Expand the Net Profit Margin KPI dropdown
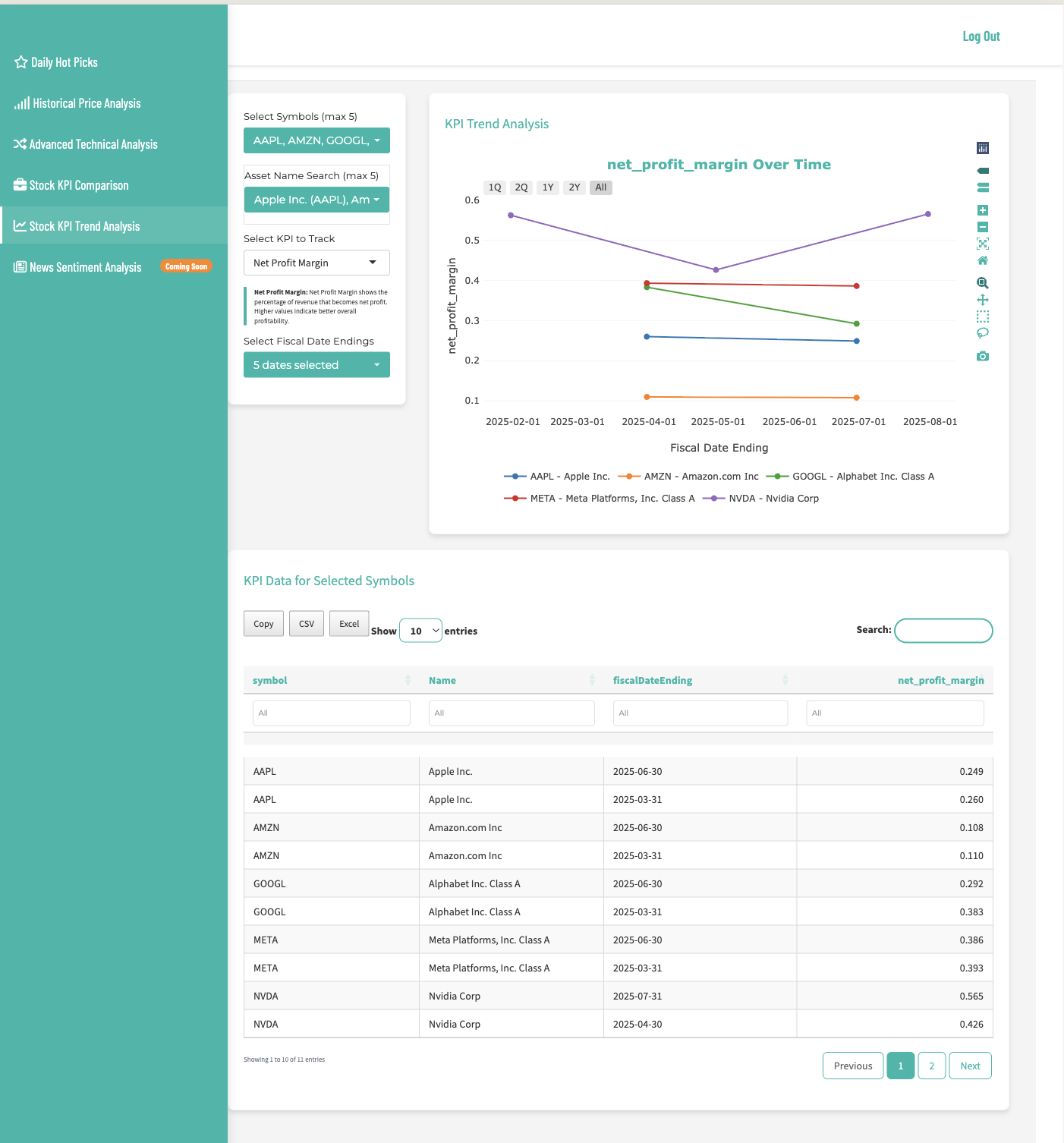 (x=316, y=263)
